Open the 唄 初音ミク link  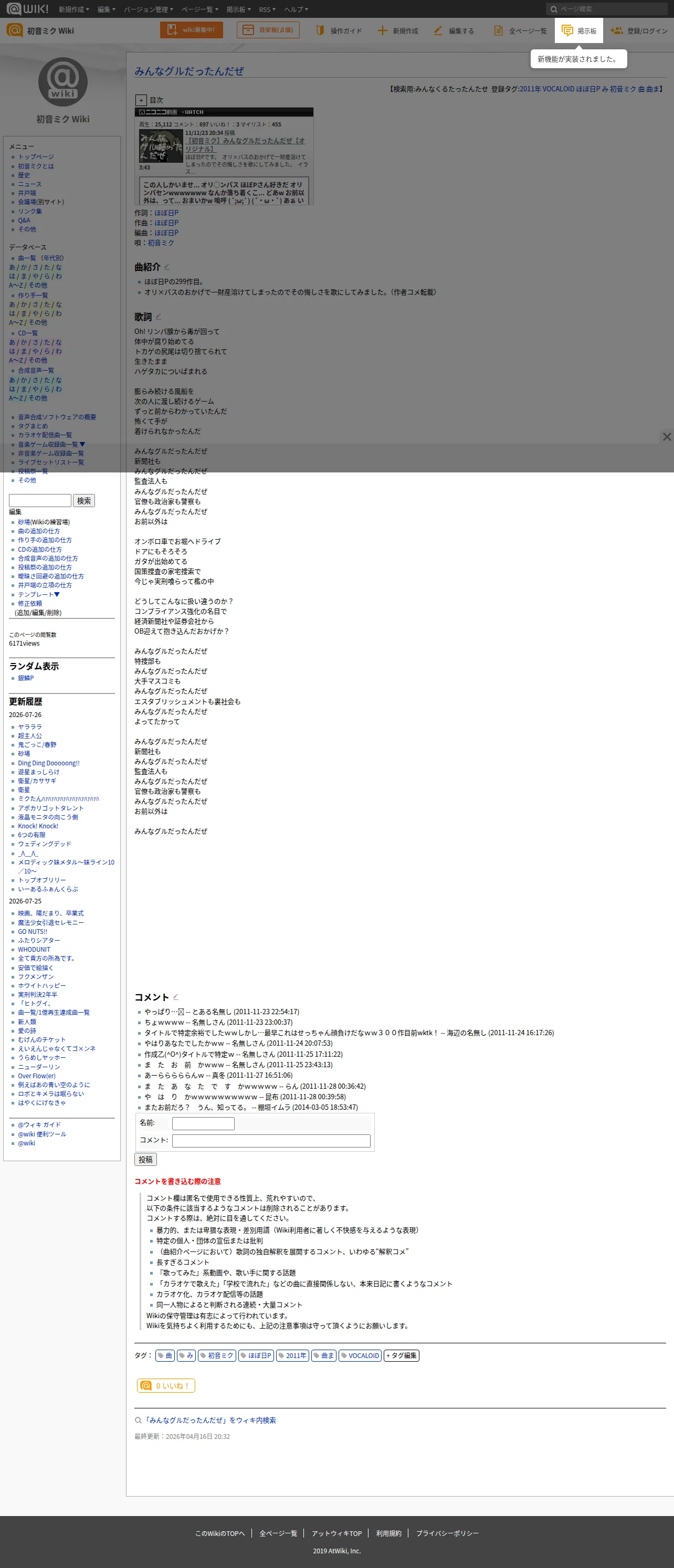pyautogui.click(x=161, y=243)
